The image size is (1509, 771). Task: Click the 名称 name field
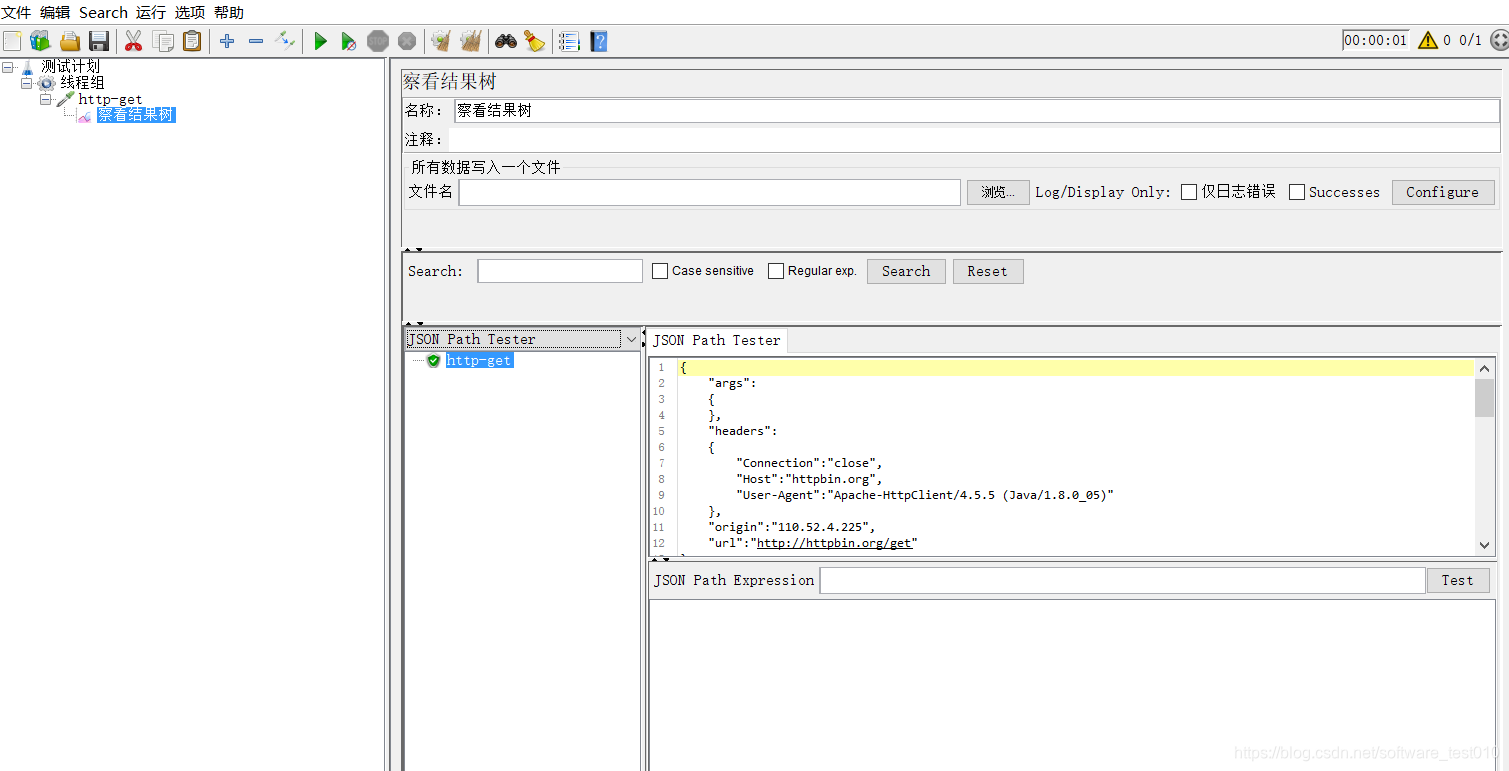977,111
